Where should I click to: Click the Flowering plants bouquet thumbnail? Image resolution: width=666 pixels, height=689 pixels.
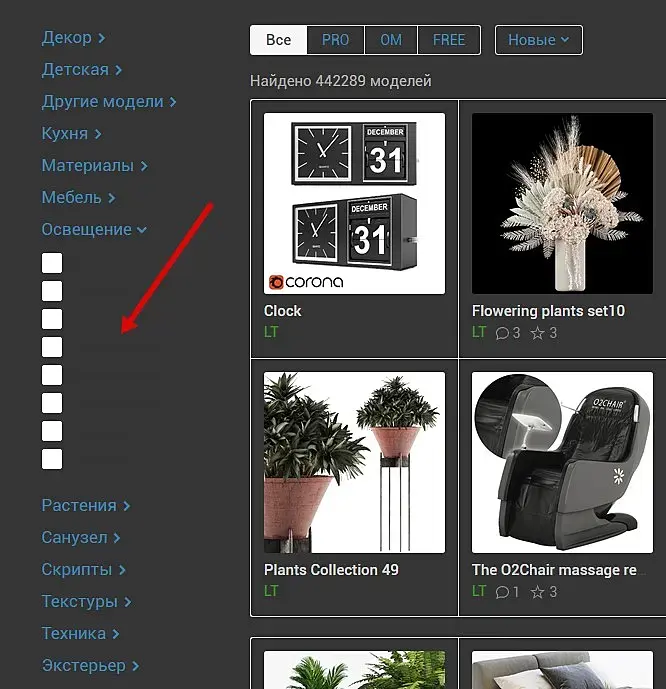click(562, 203)
